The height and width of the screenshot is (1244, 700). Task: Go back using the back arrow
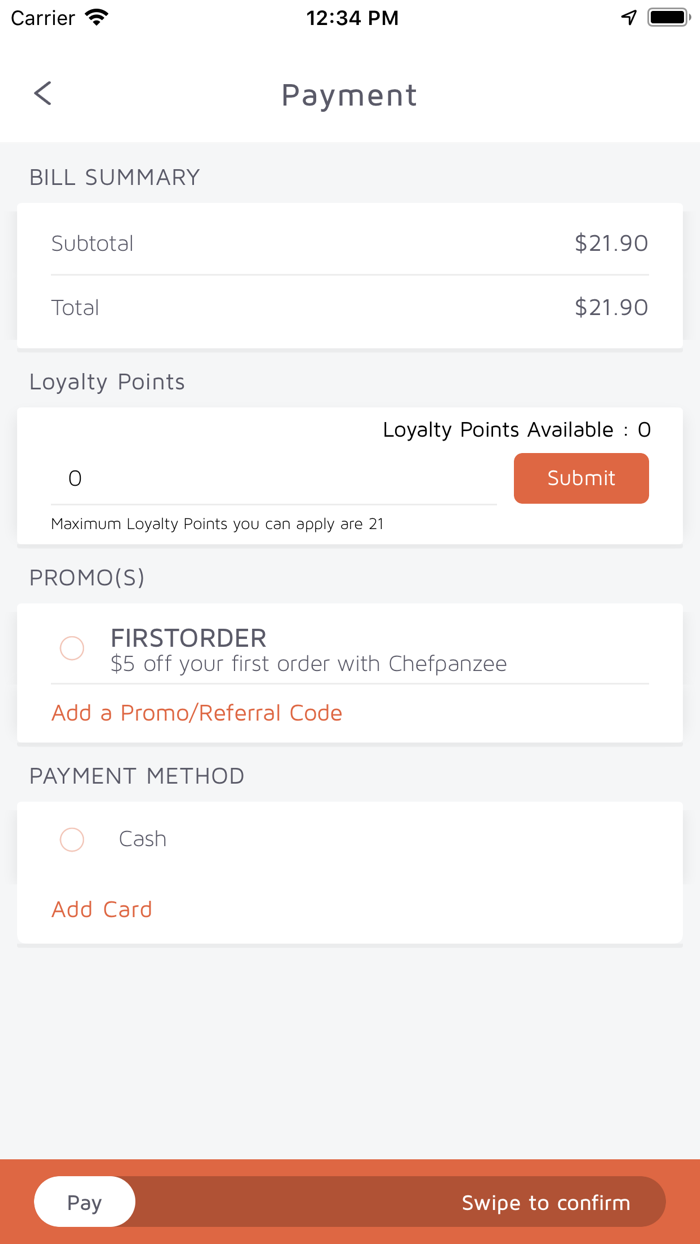[x=42, y=94]
